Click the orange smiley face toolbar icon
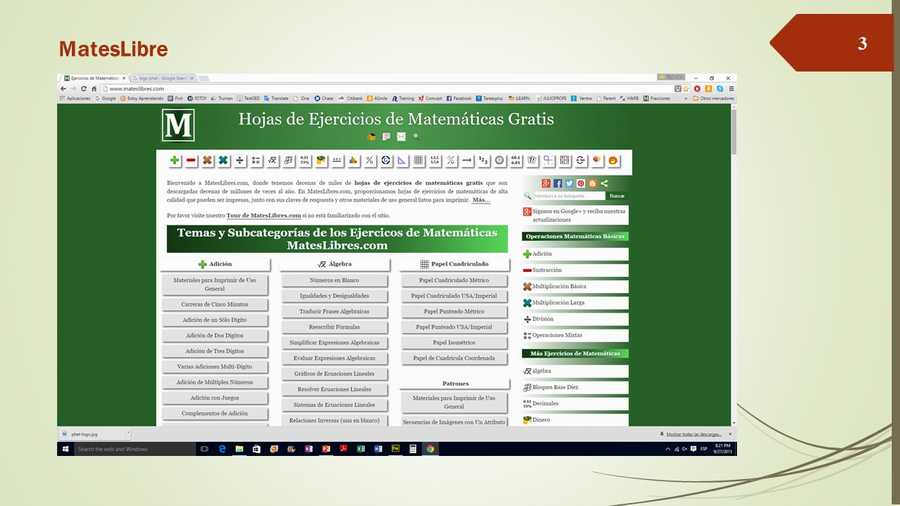Image resolution: width=900 pixels, height=506 pixels. (x=614, y=161)
